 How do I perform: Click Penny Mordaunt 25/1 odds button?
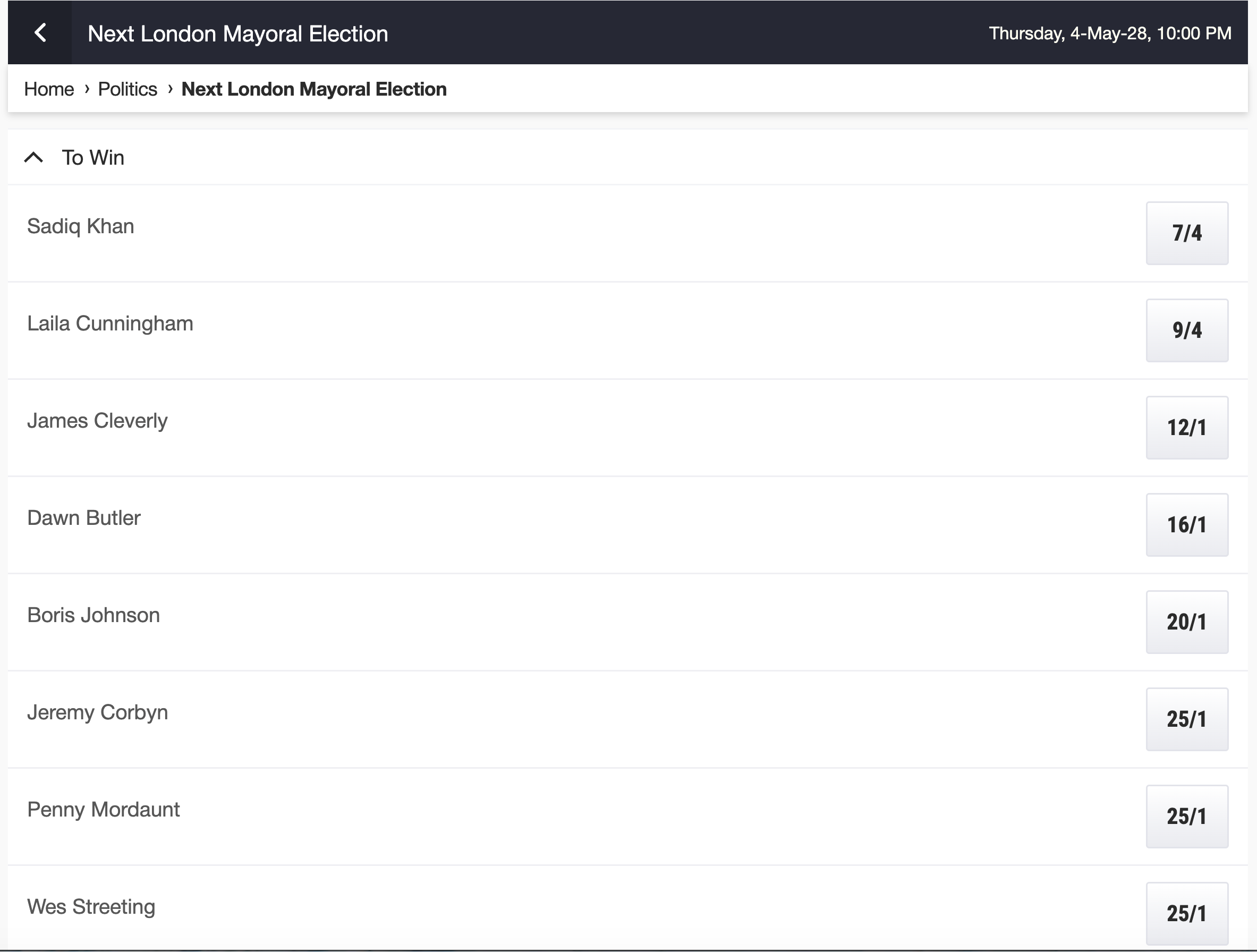[1186, 816]
